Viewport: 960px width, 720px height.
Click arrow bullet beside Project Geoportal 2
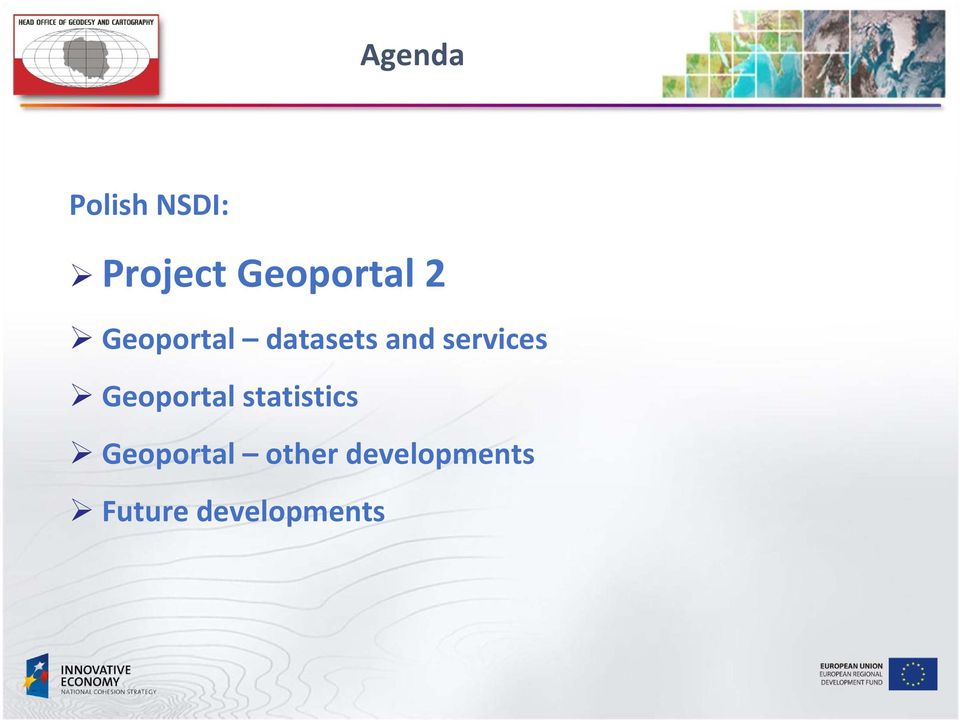[81, 275]
